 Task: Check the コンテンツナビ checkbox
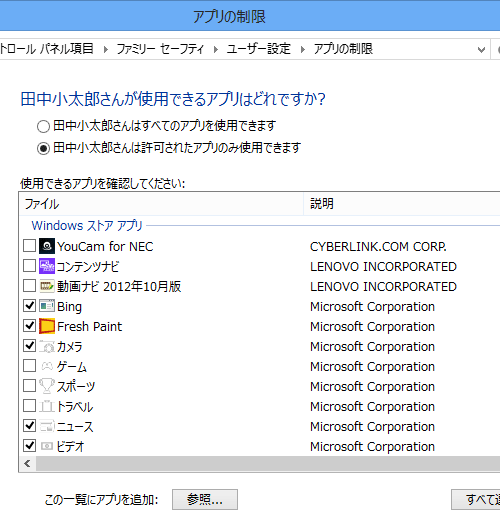pyautogui.click(x=29, y=266)
